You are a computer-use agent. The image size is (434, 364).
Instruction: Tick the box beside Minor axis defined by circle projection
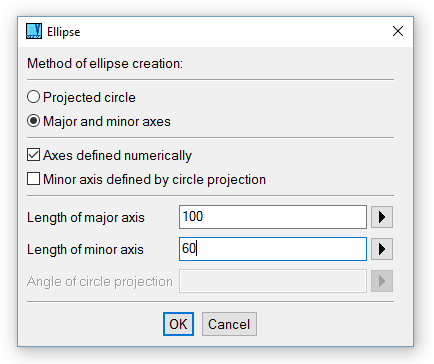[x=33, y=179]
